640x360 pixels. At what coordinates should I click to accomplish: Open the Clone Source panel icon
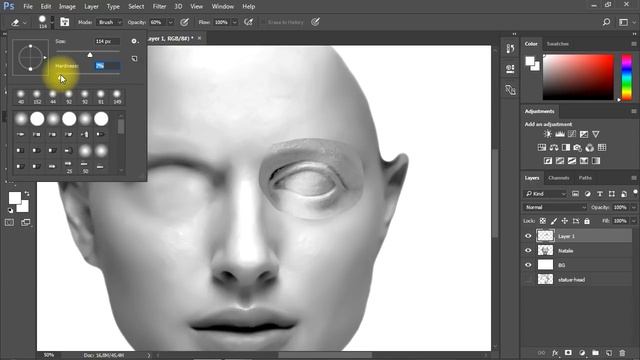click(510, 89)
